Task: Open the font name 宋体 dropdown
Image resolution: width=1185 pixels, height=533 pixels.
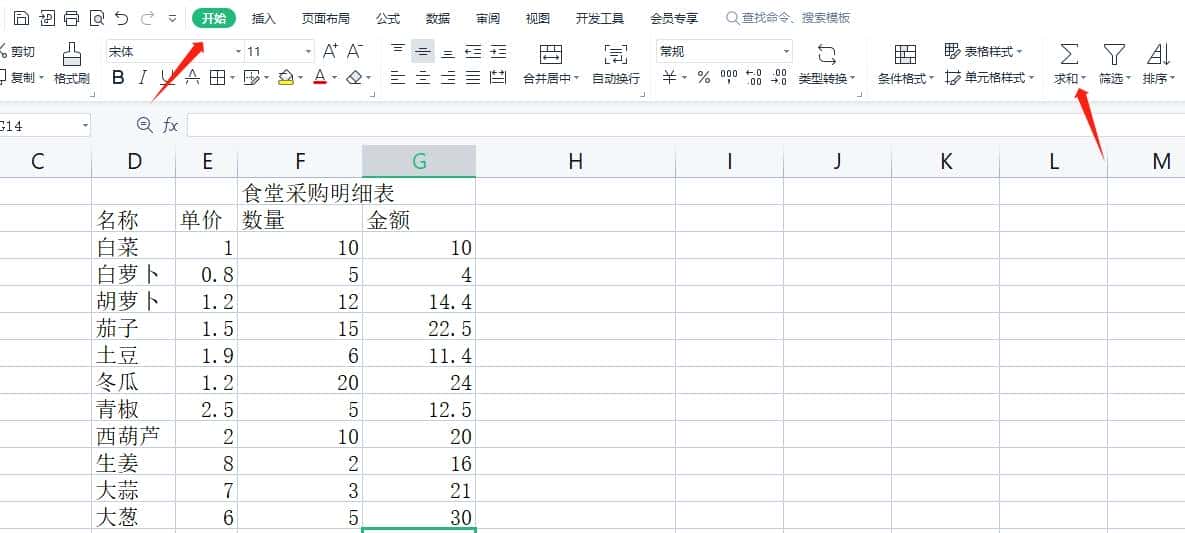Action: (238, 51)
